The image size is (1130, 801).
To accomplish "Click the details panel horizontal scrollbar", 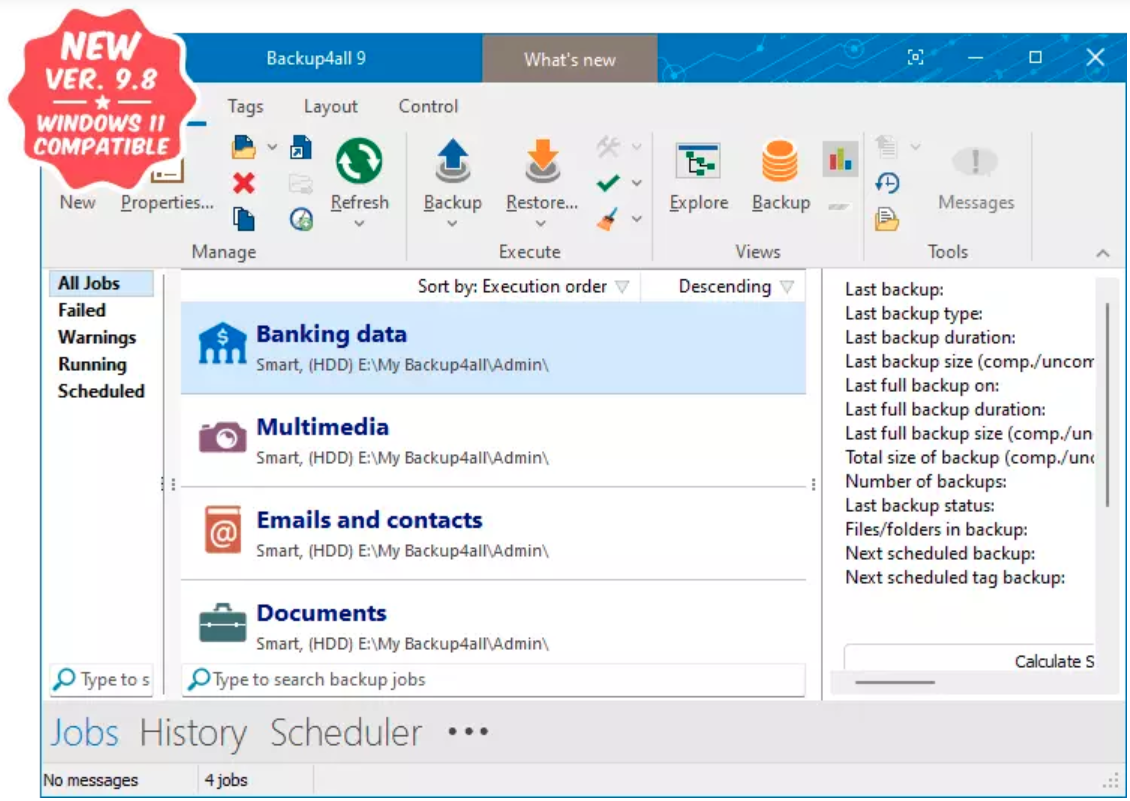I will coord(895,682).
